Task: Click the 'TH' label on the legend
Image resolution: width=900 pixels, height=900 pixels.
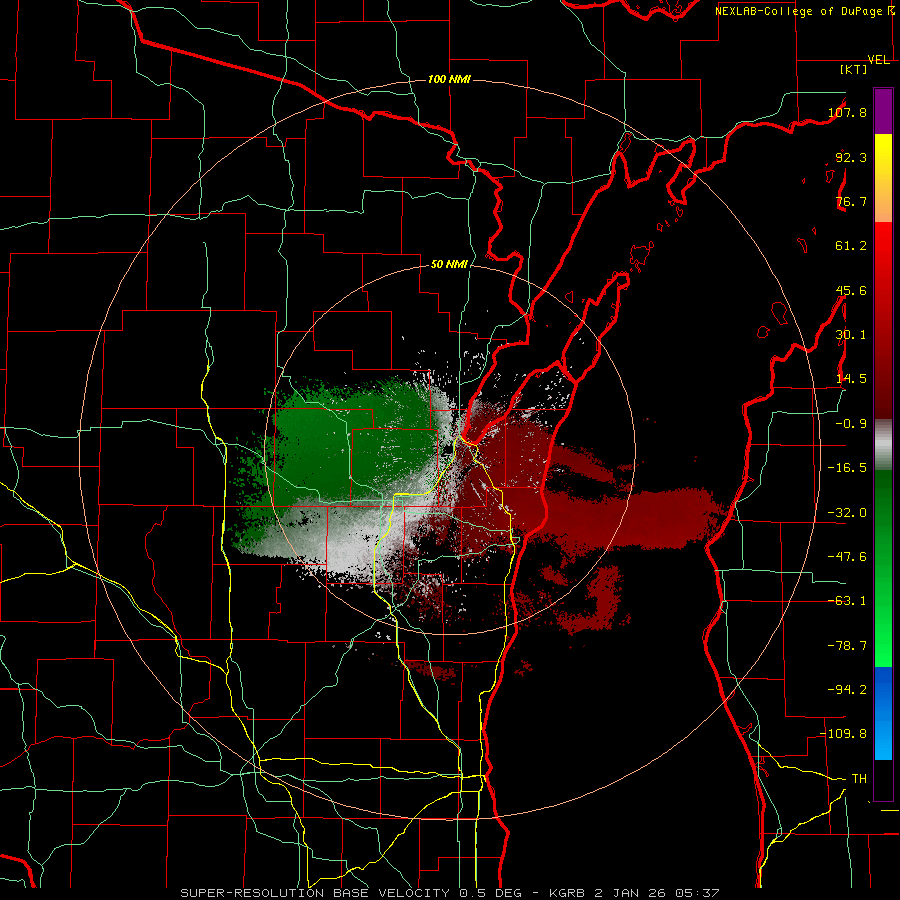Action: click(x=859, y=779)
